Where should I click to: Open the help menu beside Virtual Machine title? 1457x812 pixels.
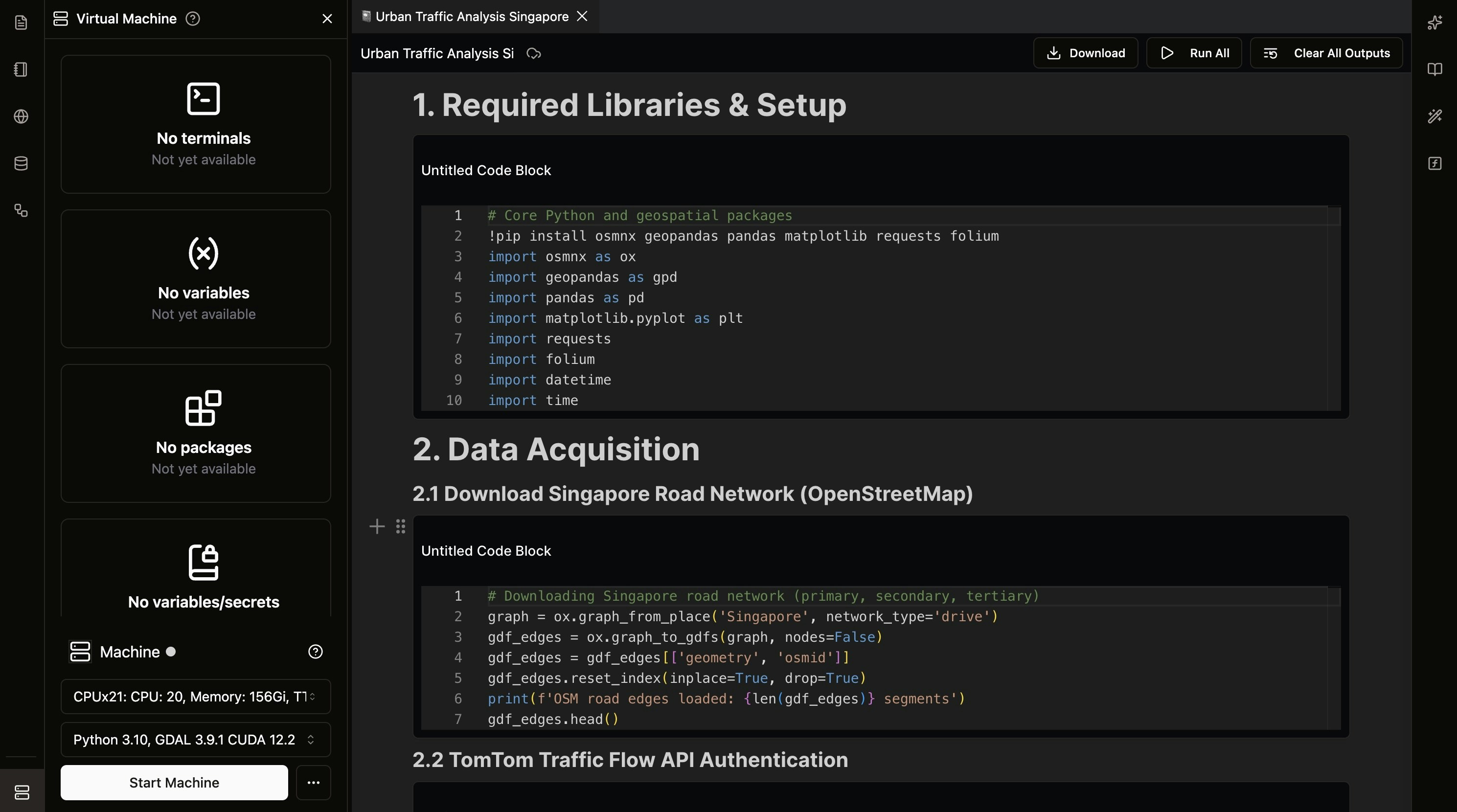pos(193,18)
